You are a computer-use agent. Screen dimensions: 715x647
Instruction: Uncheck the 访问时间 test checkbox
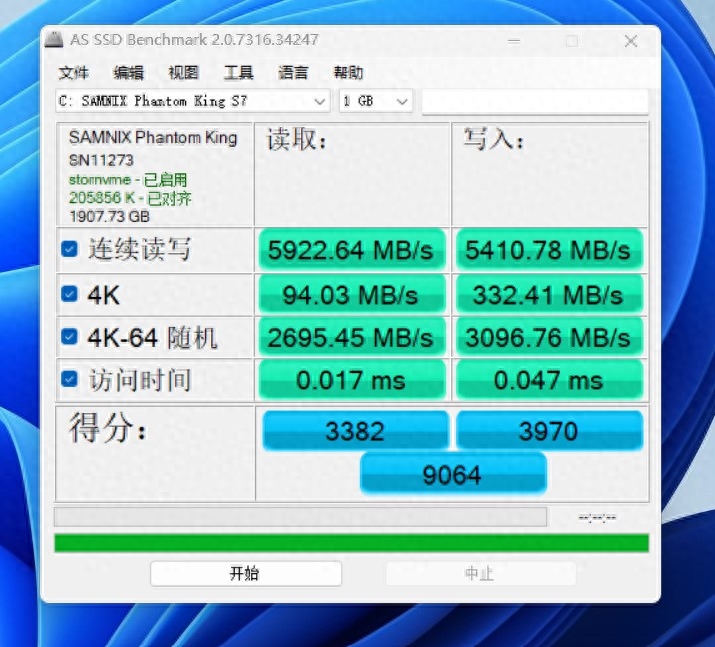pos(69,379)
